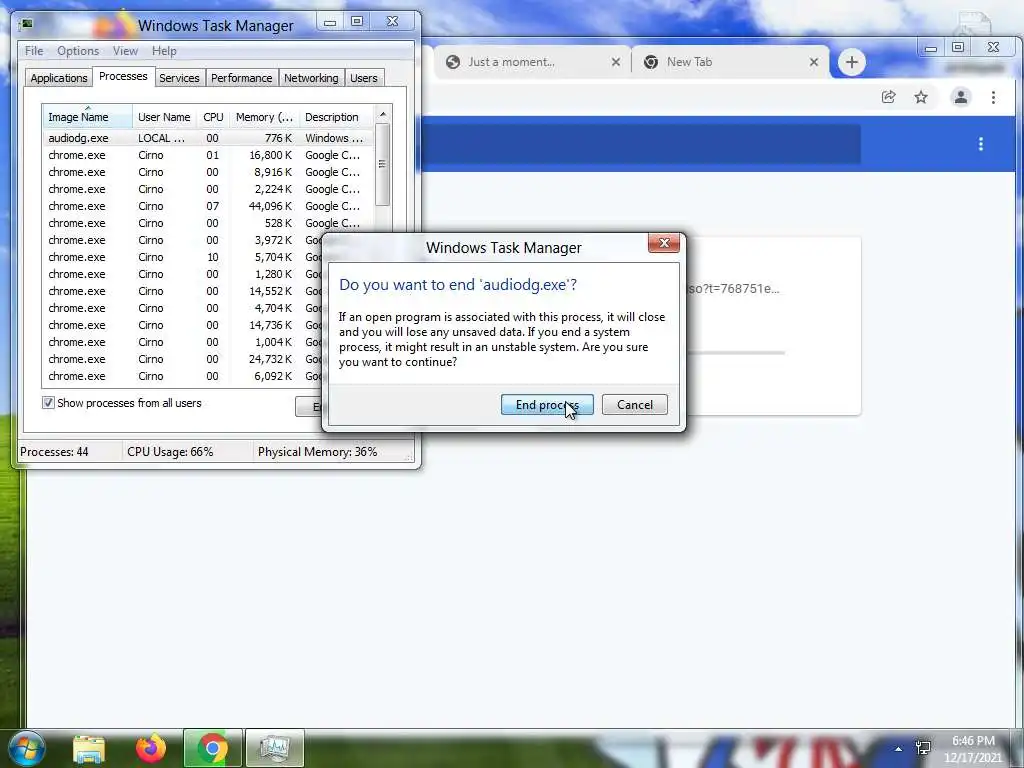Close the confirmation dialog with red X

coord(664,243)
